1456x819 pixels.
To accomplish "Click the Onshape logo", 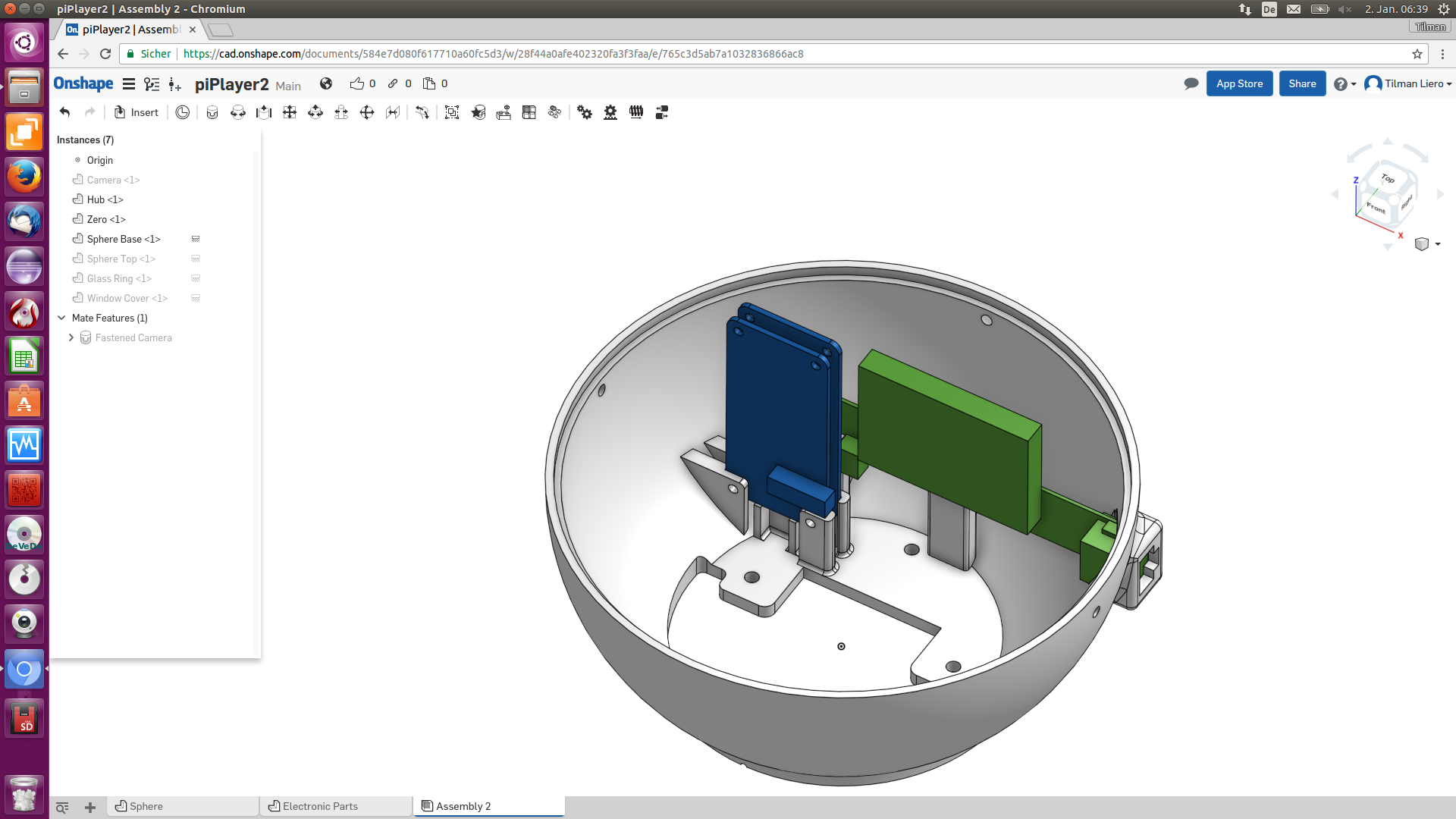I will coord(83,83).
